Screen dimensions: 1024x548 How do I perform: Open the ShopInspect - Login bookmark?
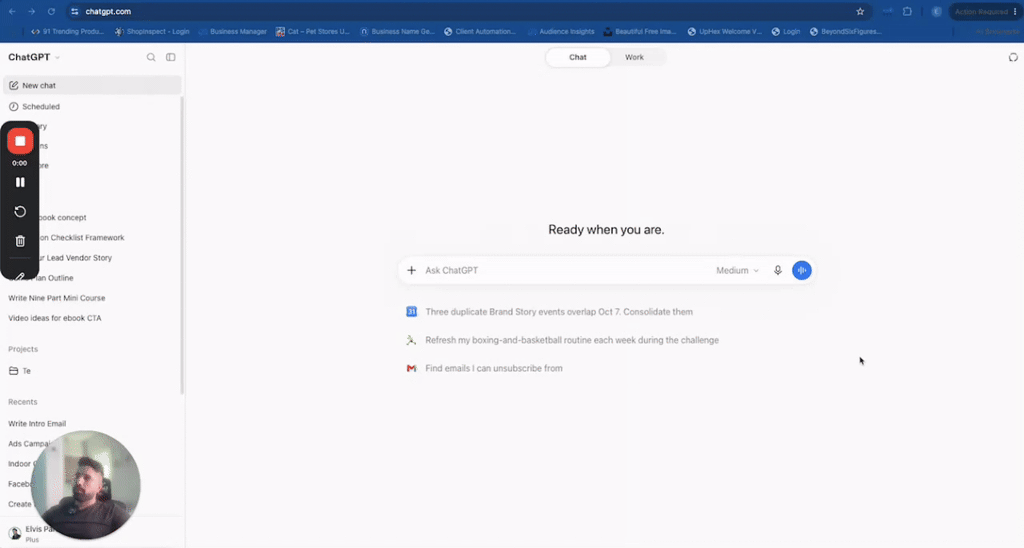(x=152, y=31)
